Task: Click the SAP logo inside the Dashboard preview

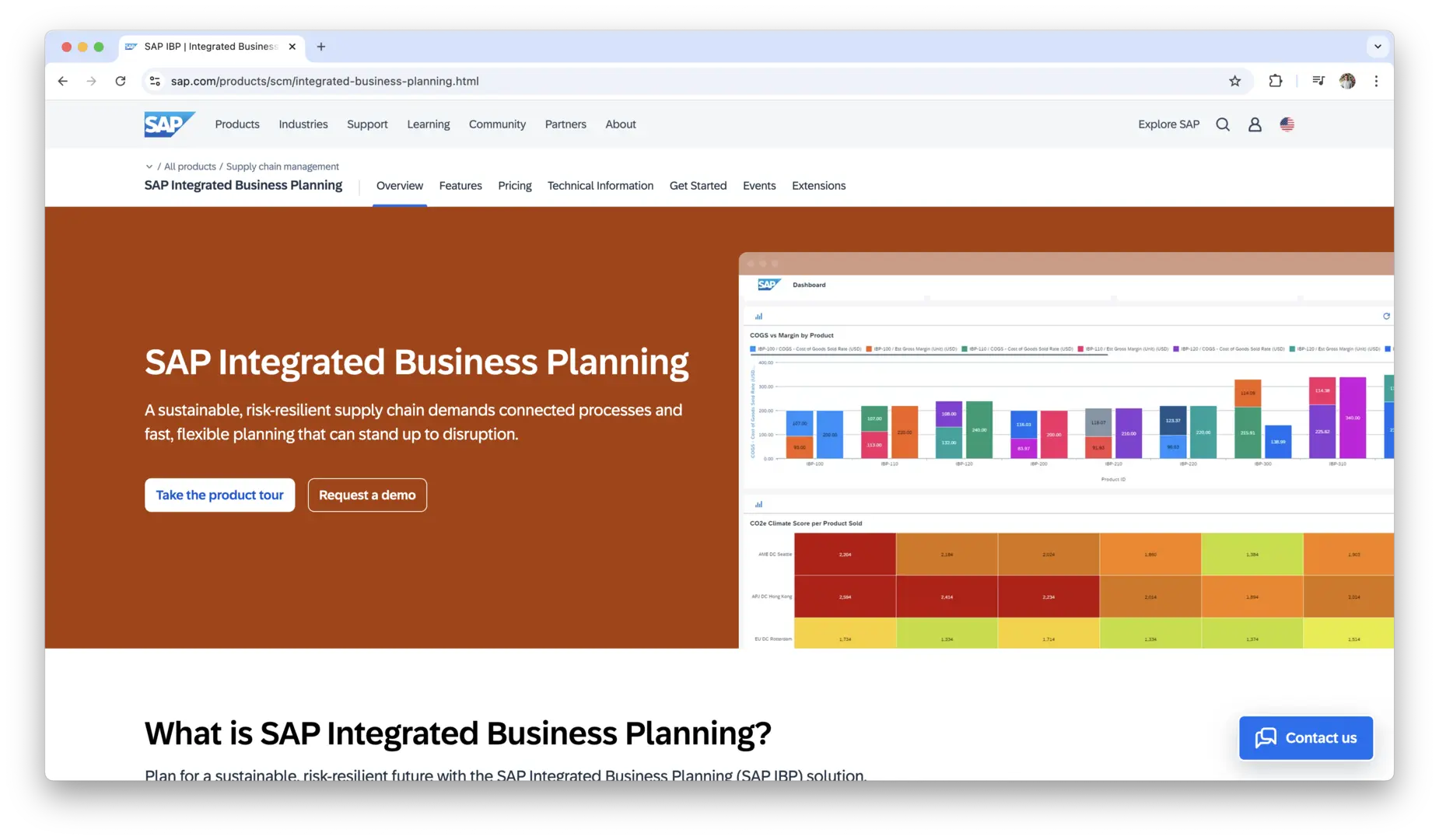Action: coord(769,285)
